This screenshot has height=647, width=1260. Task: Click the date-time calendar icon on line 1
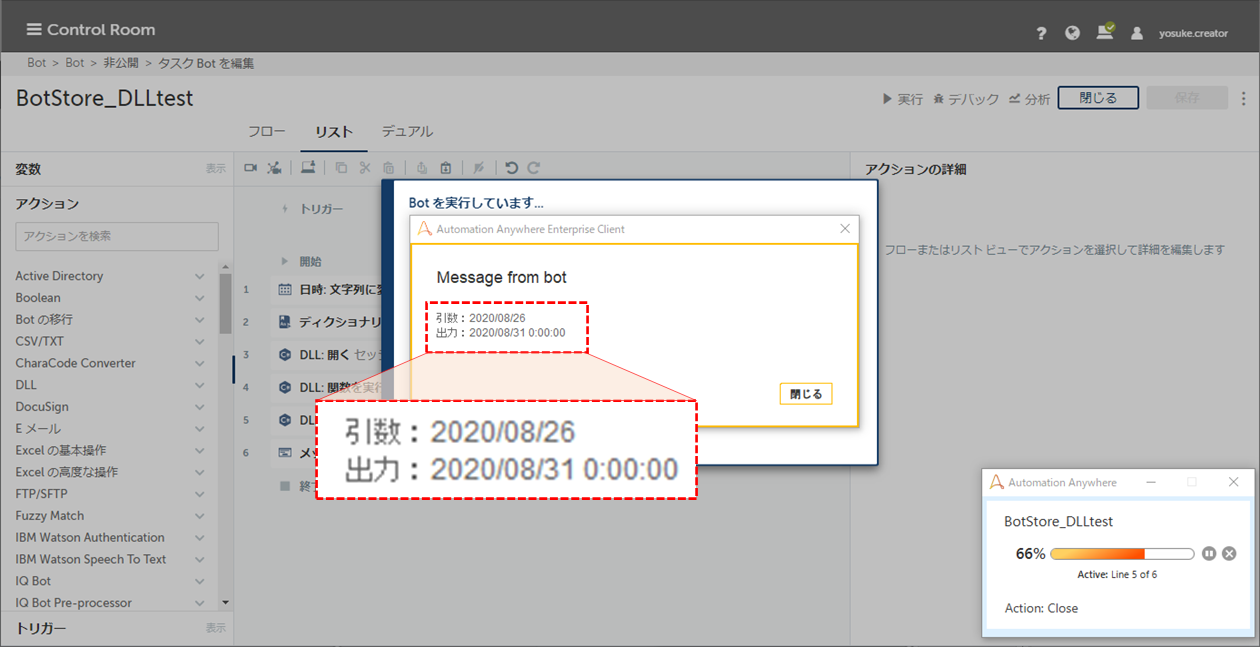tap(285, 290)
